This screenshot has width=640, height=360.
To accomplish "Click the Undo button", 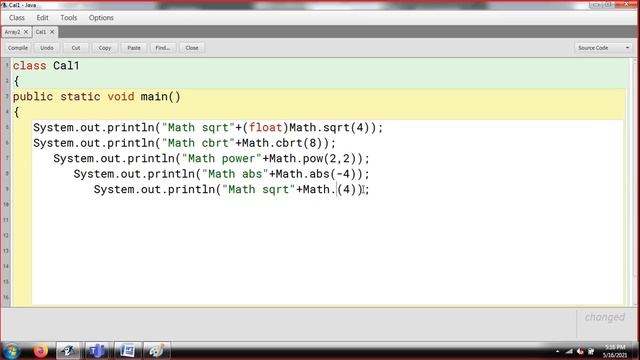I will click(x=47, y=48).
